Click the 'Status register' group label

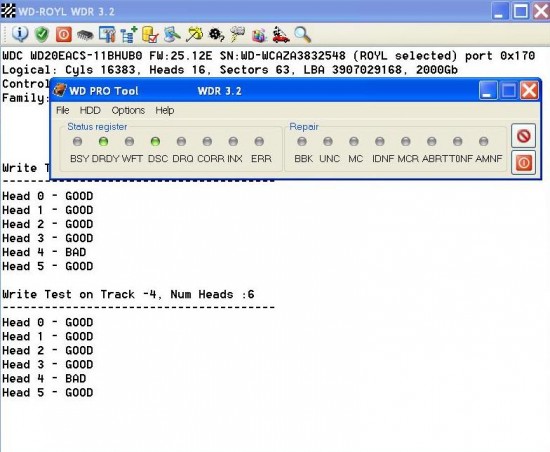pyautogui.click(x=97, y=127)
